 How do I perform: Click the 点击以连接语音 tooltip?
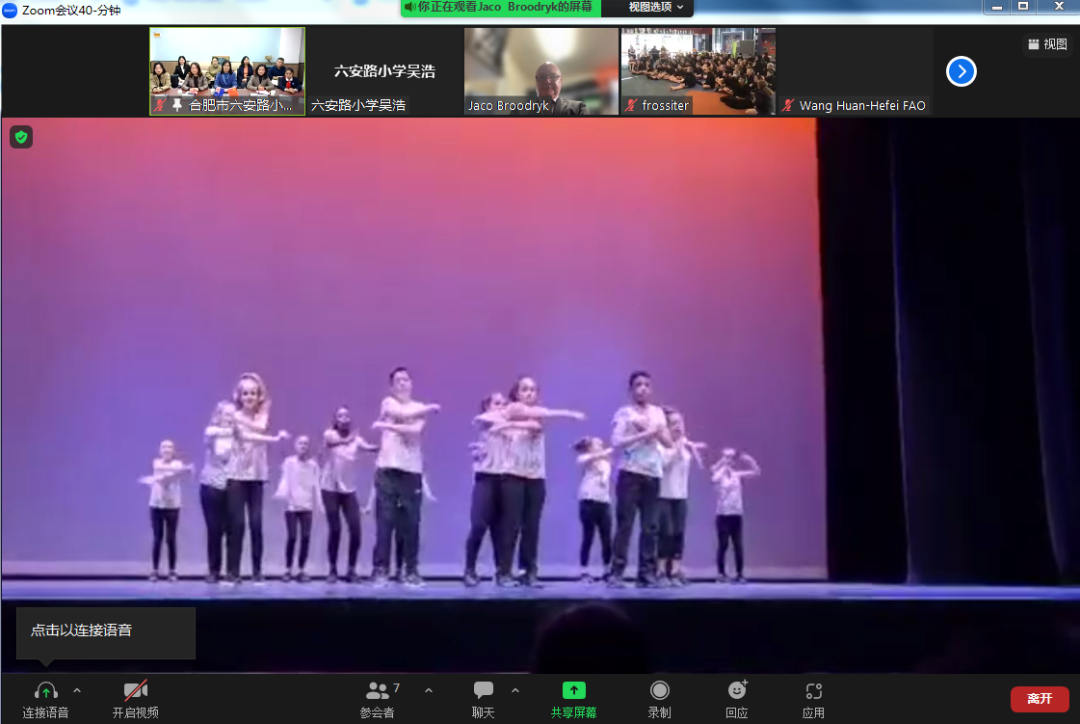click(x=106, y=632)
